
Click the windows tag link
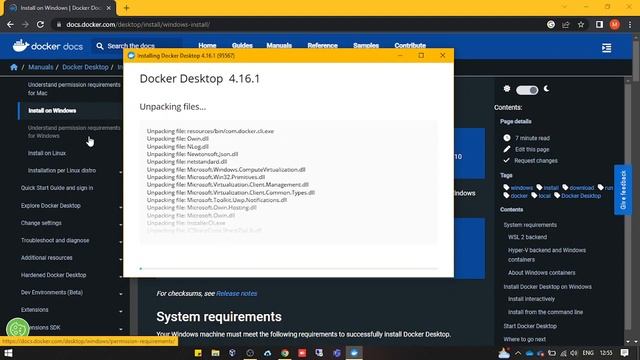click(x=522, y=188)
